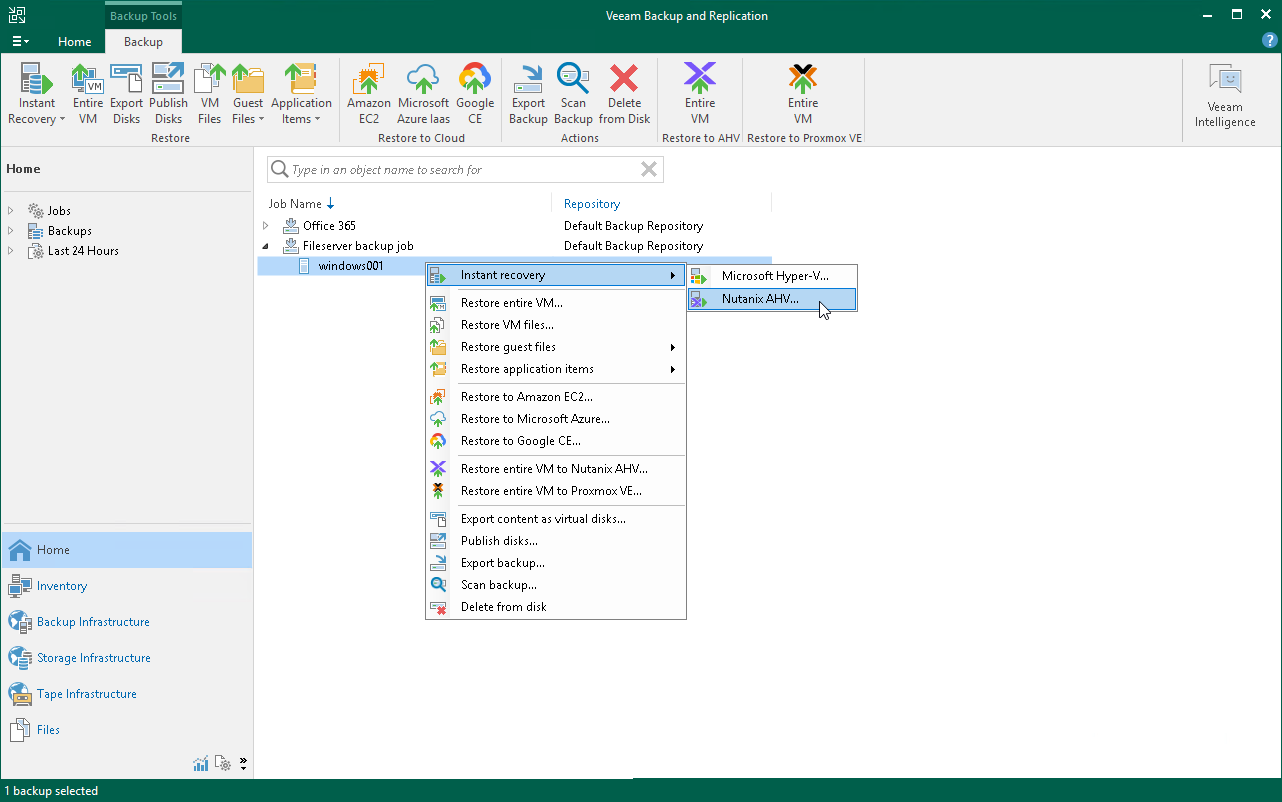Select Restore entire VM to Proxmox VE...

tap(556, 491)
